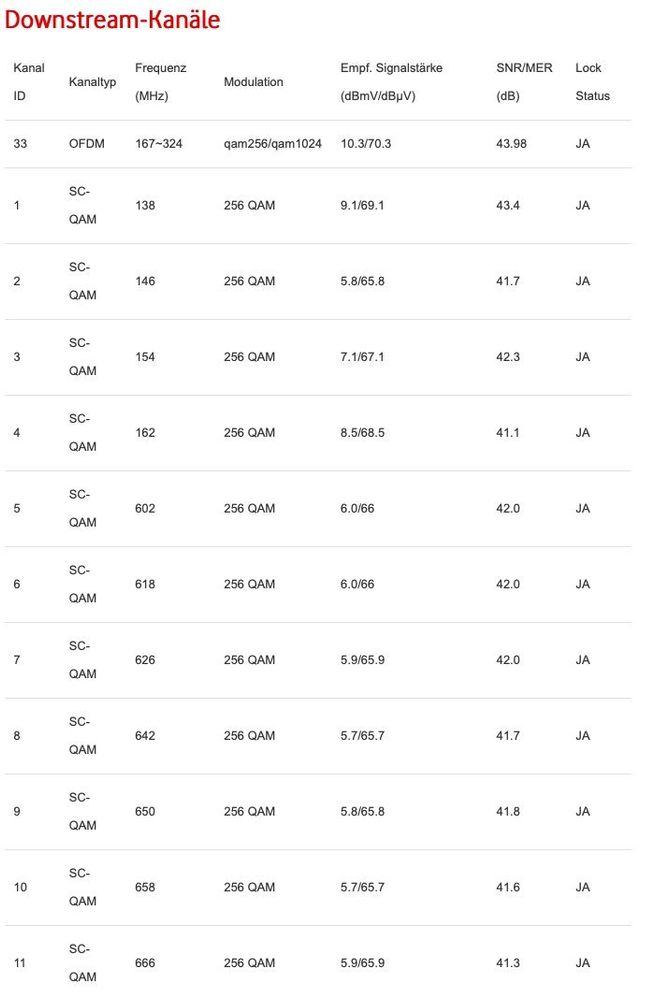Click the 10.3/70.3 signal strength value
The image size is (655, 998).
(x=366, y=144)
